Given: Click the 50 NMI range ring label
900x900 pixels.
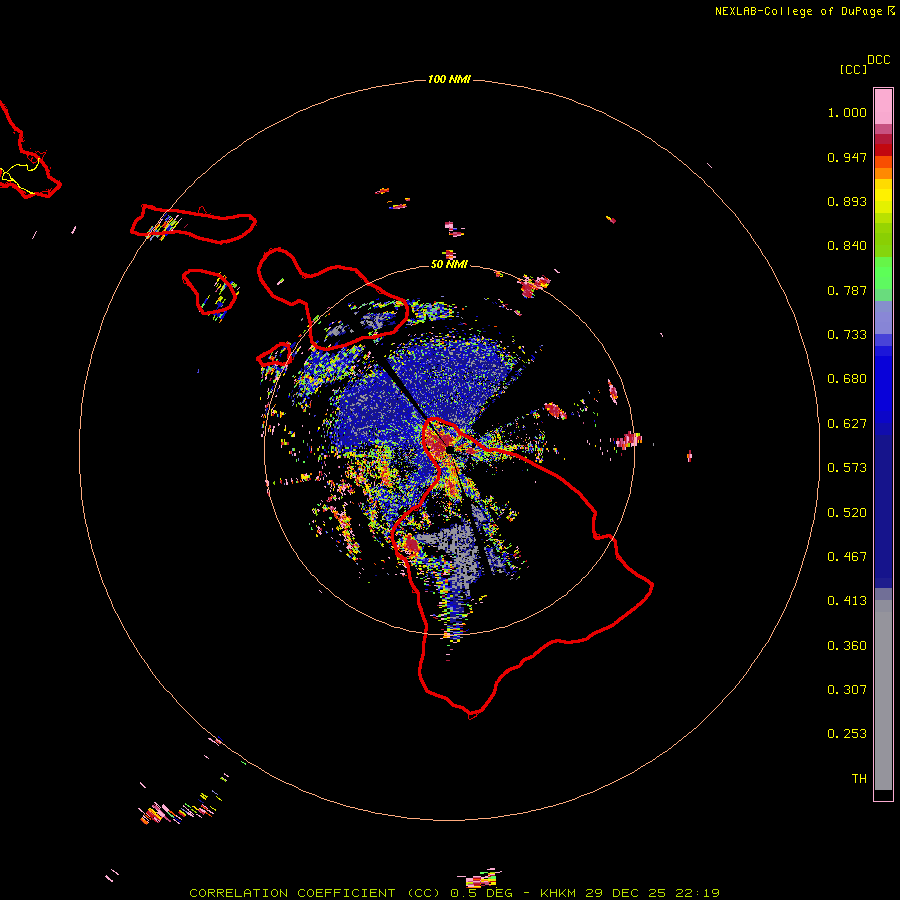Looking at the screenshot, I should click(449, 264).
